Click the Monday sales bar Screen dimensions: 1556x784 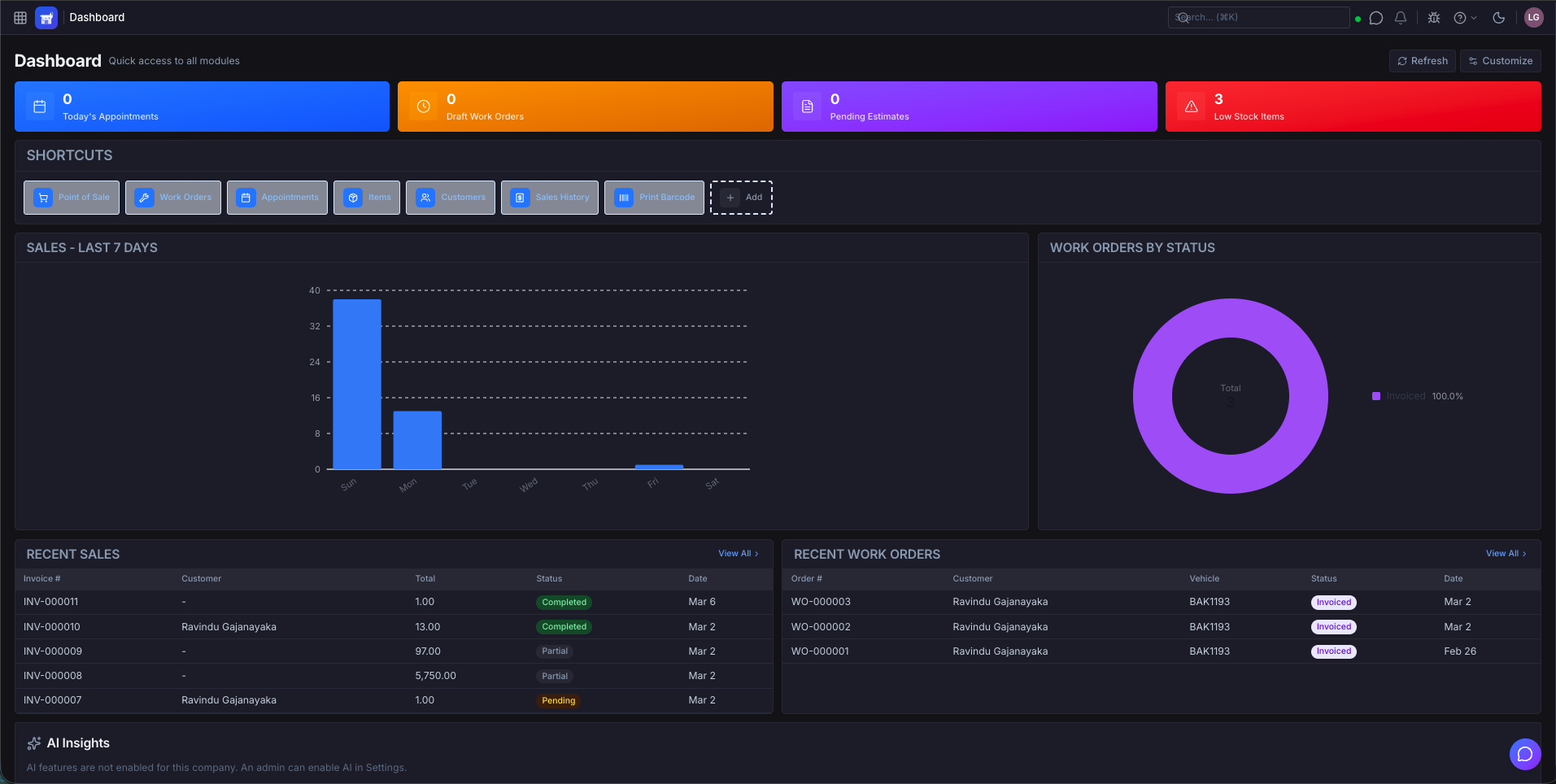click(x=417, y=440)
